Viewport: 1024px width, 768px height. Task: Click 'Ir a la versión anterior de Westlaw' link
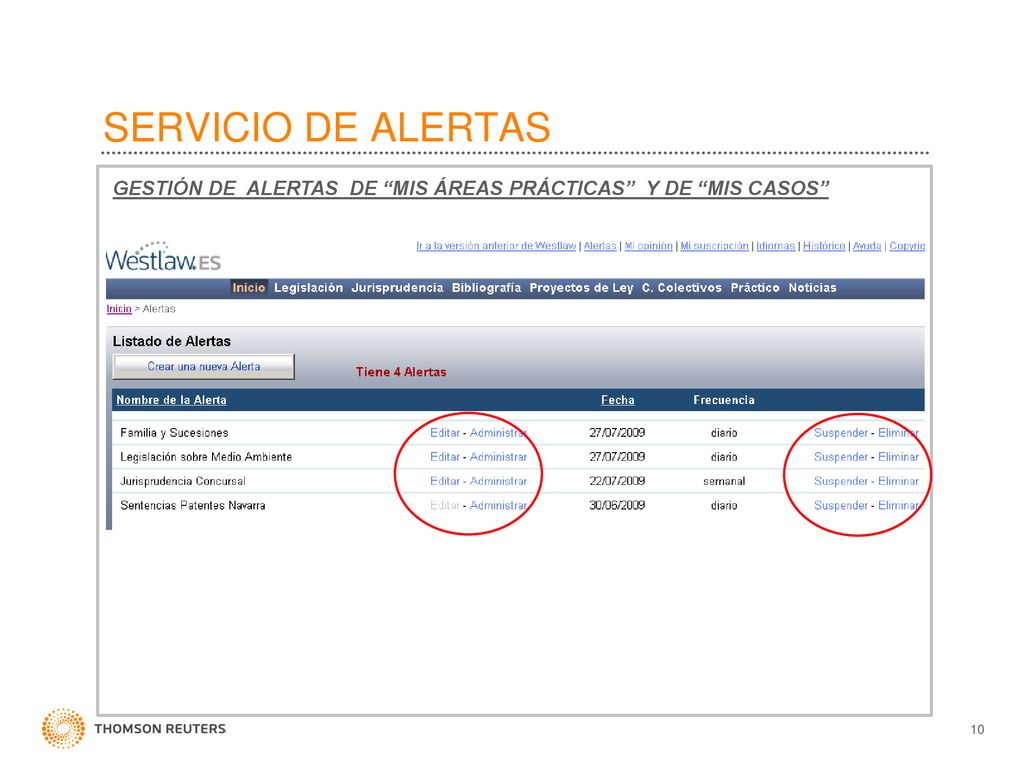(x=496, y=246)
